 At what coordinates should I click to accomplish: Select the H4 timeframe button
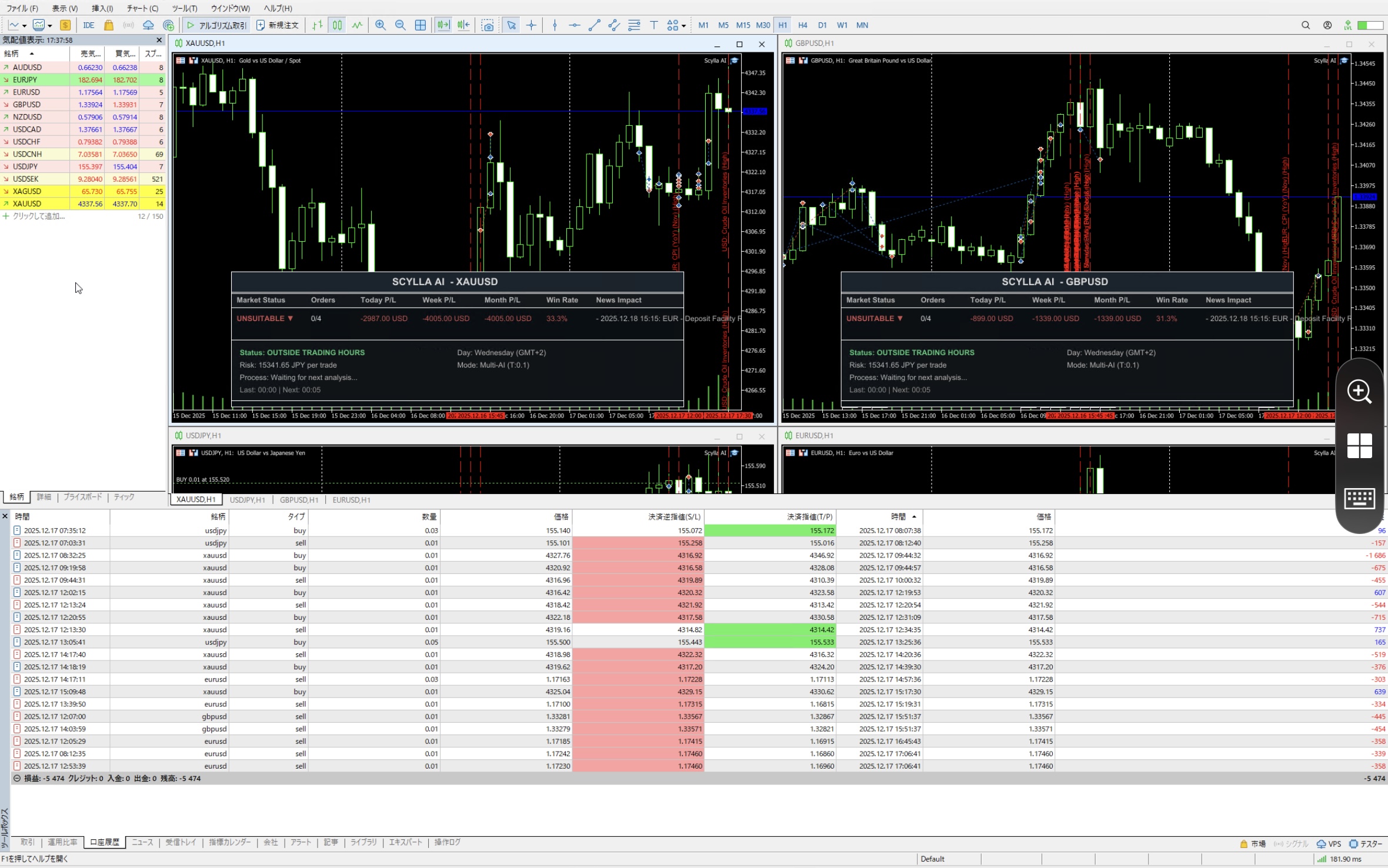(x=802, y=25)
